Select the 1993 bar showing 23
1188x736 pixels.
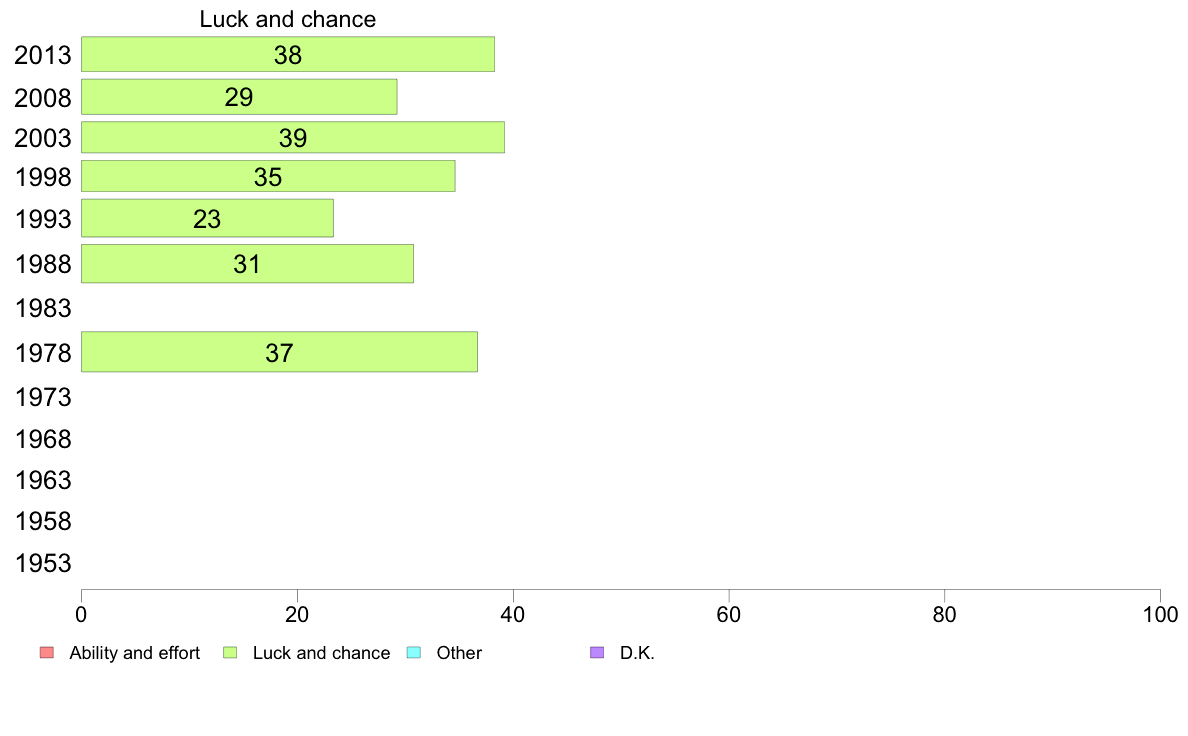pyautogui.click(x=207, y=218)
